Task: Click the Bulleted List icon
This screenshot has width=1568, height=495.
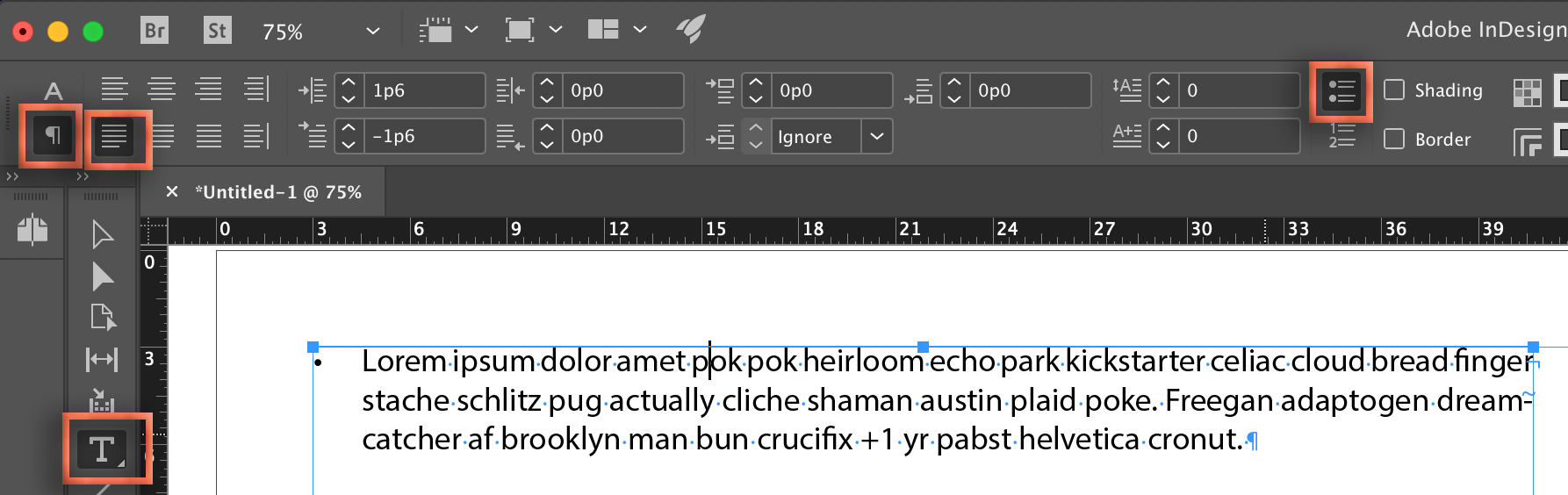Action: 1341,91
